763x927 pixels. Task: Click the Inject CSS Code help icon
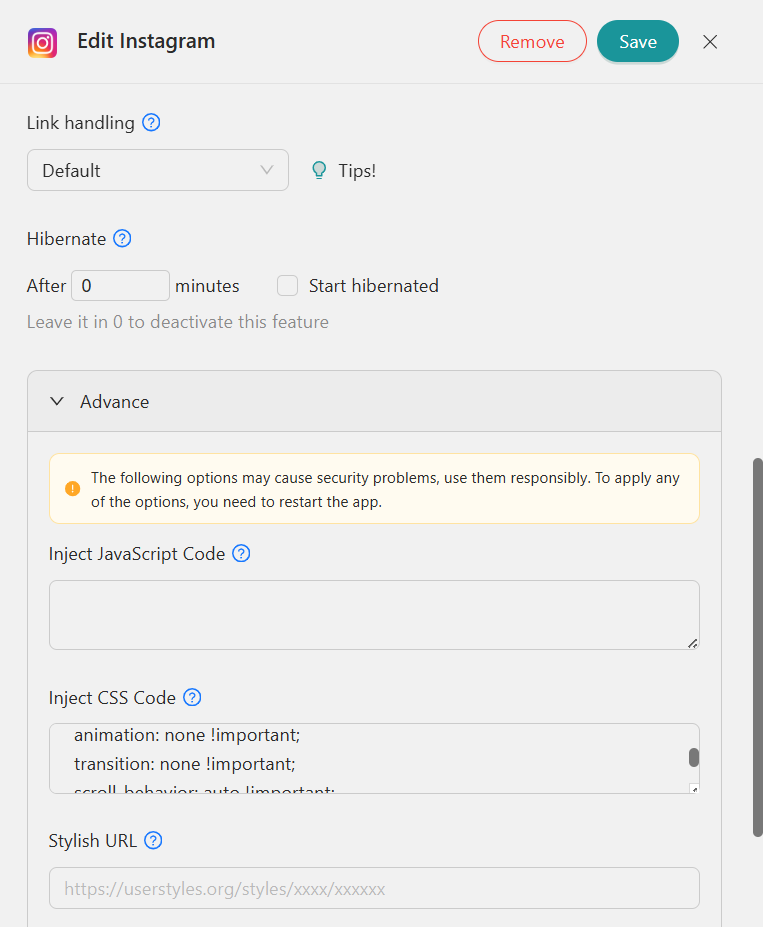[192, 697]
